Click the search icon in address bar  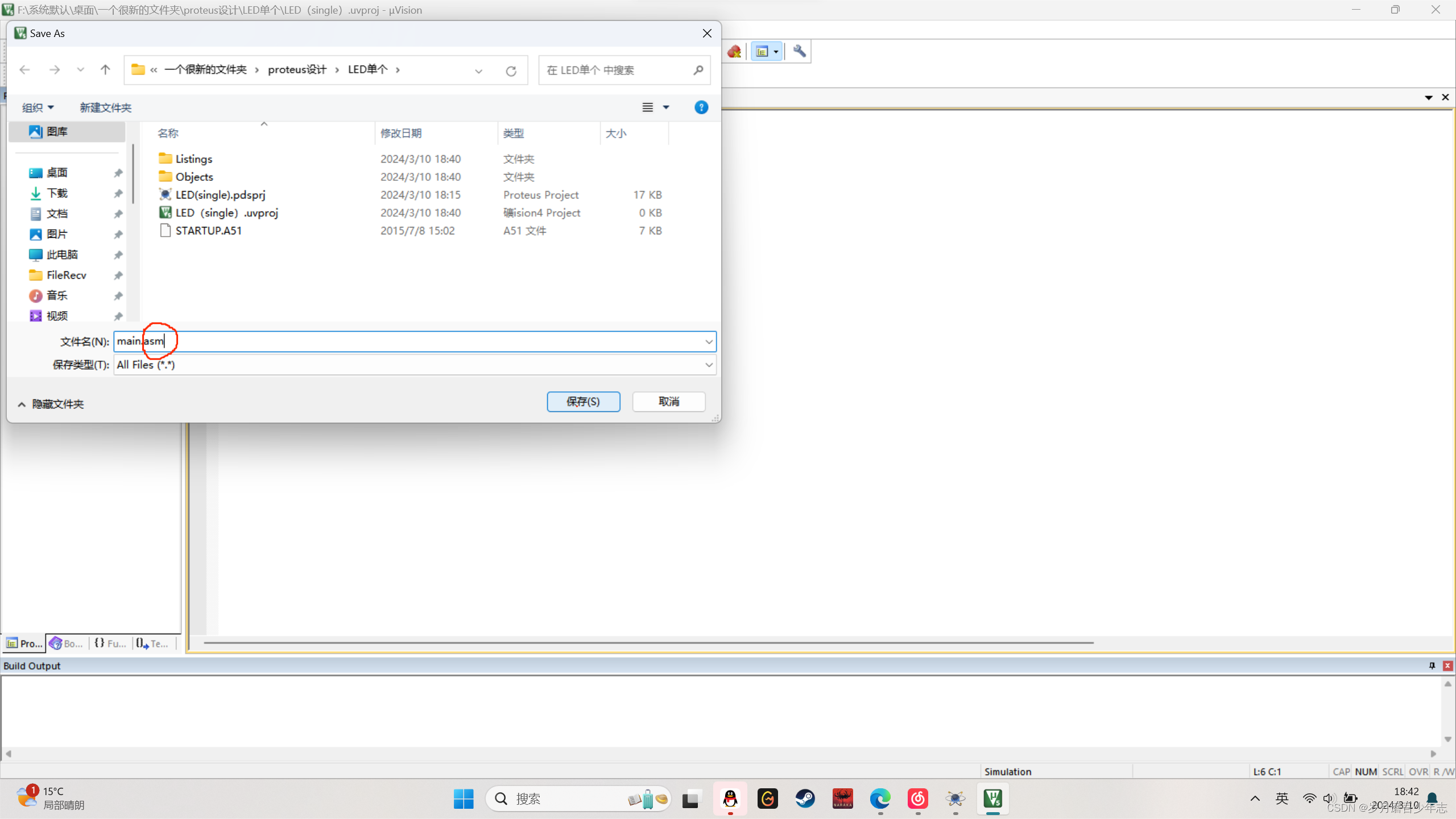(x=699, y=70)
